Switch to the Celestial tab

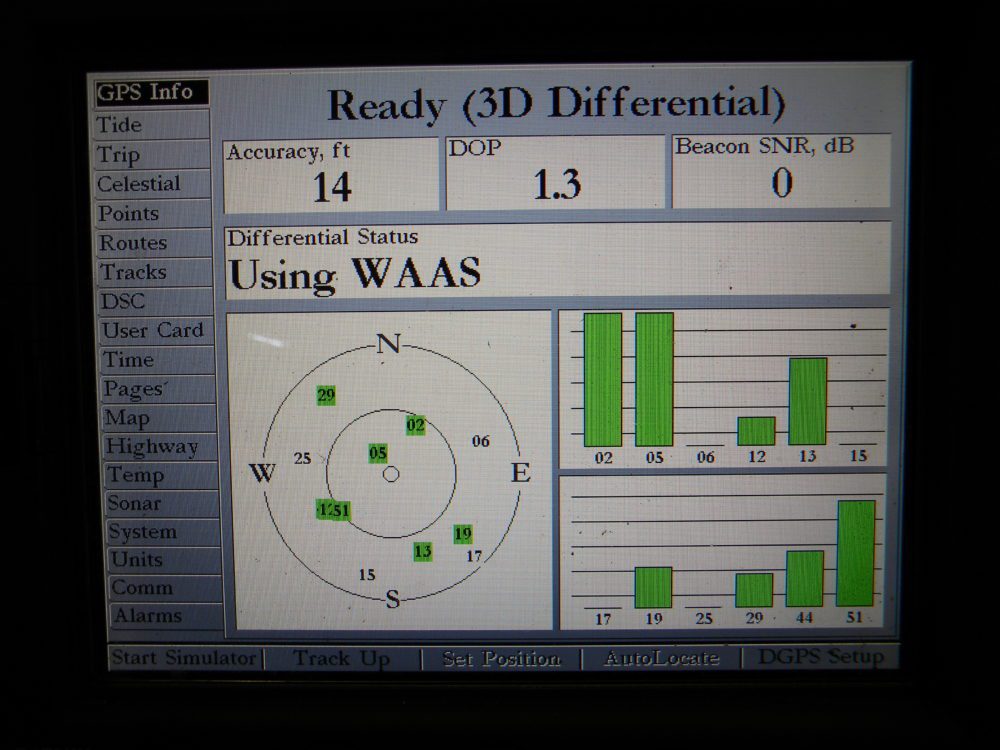153,184
